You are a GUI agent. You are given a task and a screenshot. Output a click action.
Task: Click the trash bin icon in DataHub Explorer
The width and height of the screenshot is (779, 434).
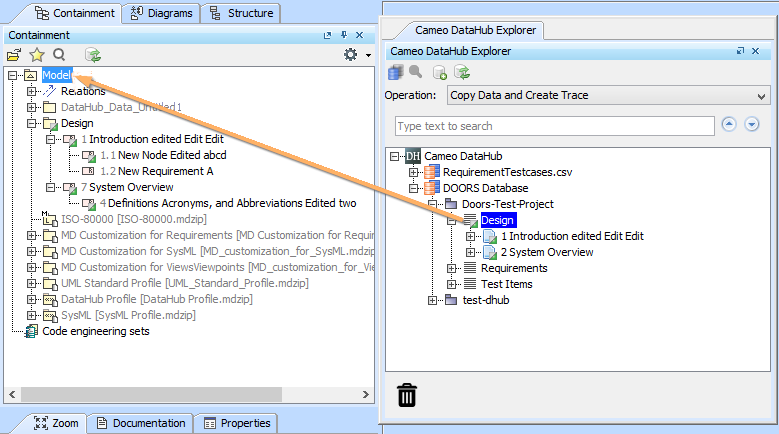tap(407, 395)
